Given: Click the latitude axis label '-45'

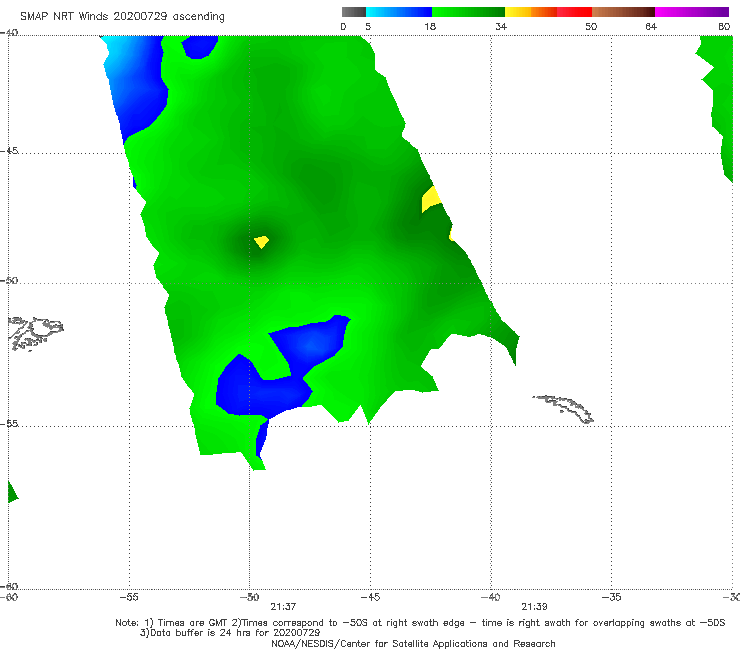Looking at the screenshot, I should click(9, 151).
